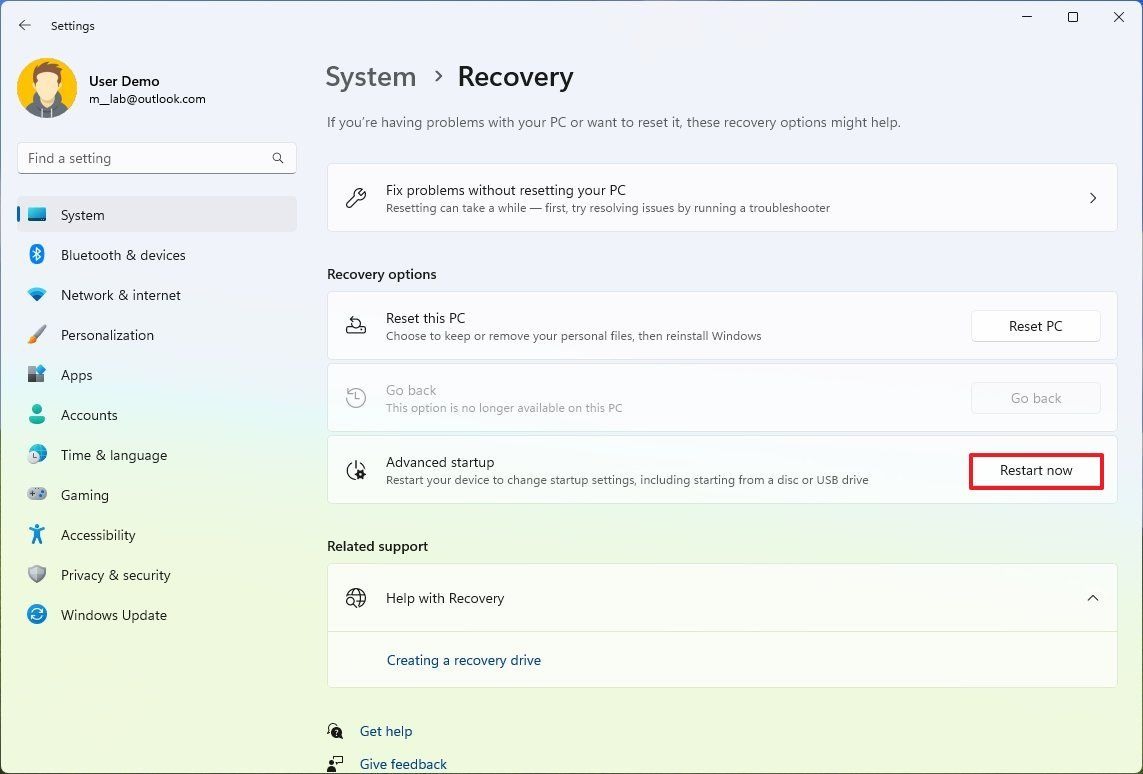1143x774 pixels.
Task: Click the Recovery page heading
Action: click(515, 77)
